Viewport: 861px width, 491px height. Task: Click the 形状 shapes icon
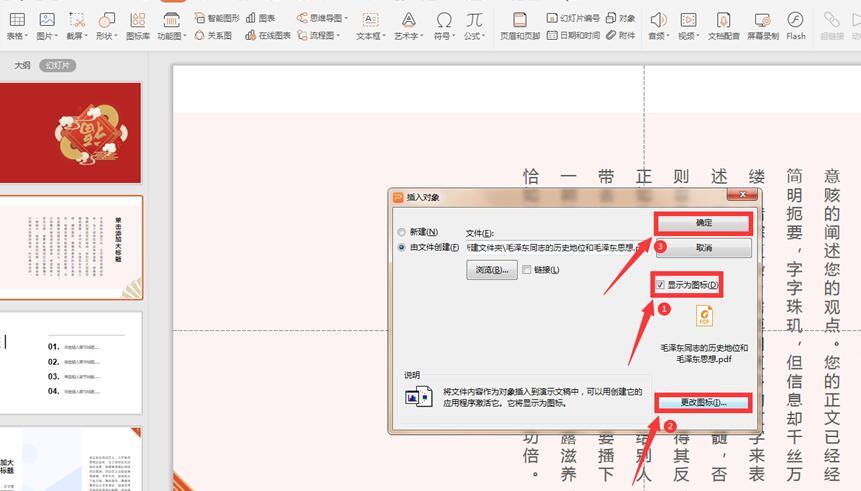click(x=107, y=20)
